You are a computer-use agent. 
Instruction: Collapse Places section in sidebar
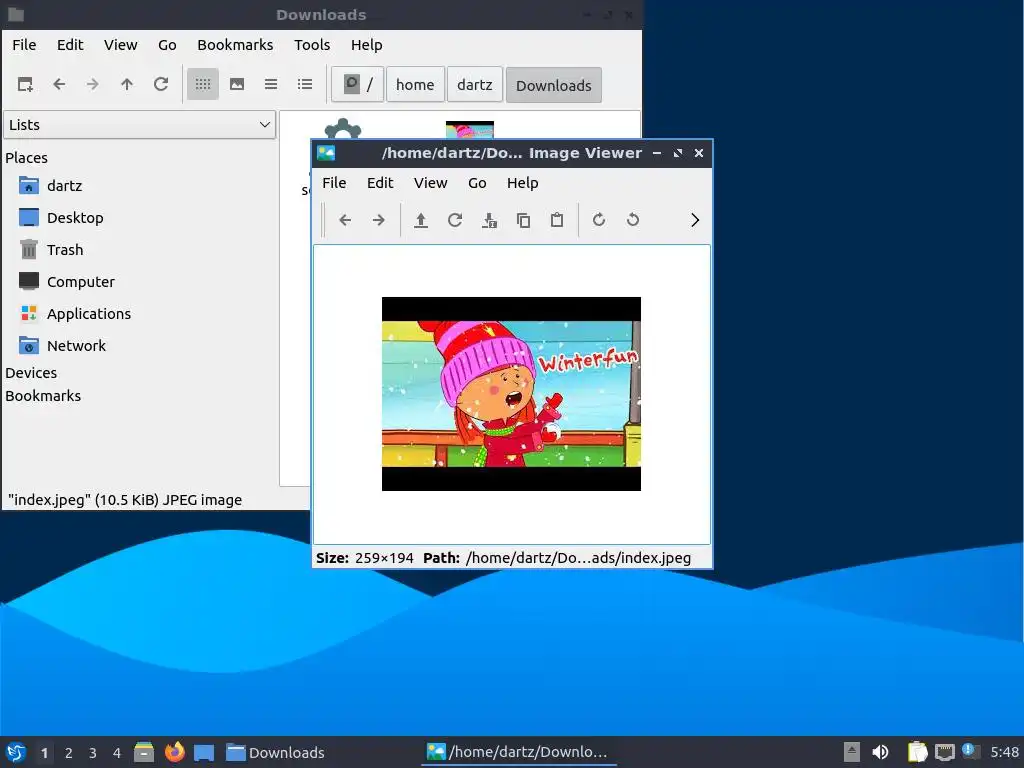(26, 158)
